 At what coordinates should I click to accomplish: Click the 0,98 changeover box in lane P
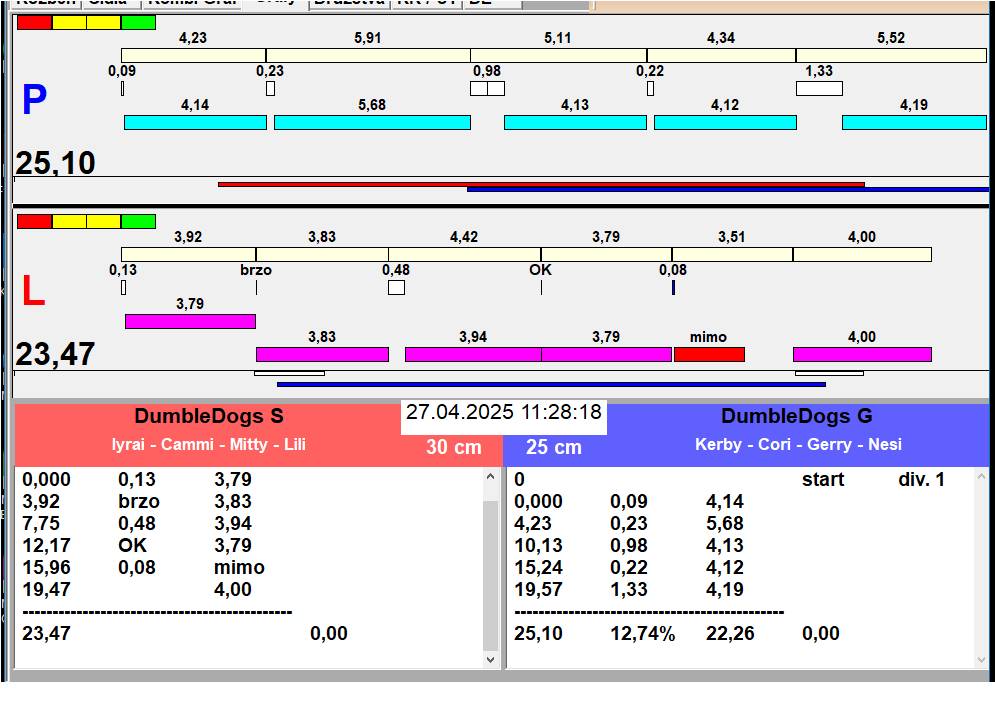(x=487, y=88)
